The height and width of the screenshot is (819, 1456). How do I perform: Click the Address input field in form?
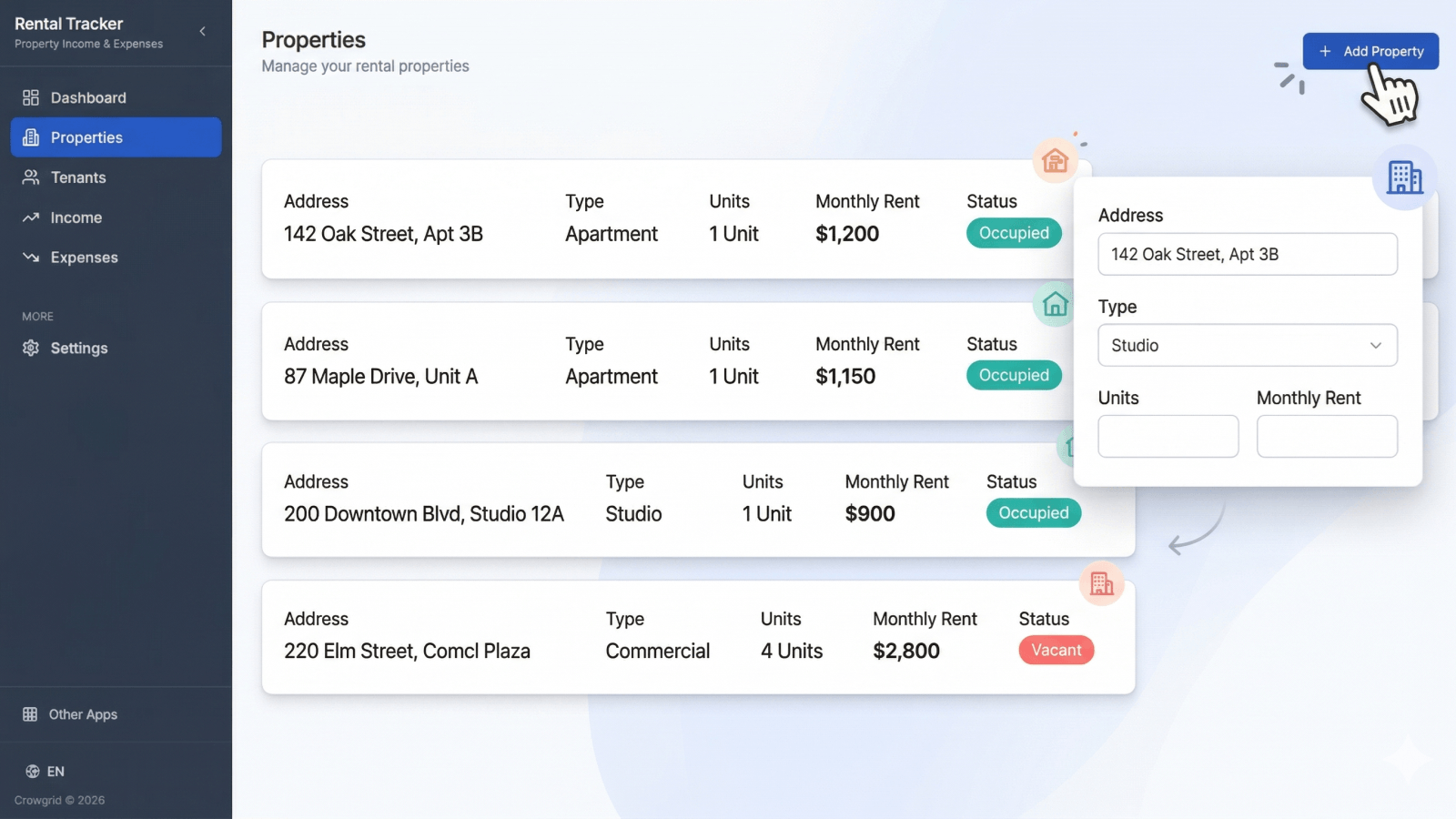pyautogui.click(x=1248, y=254)
